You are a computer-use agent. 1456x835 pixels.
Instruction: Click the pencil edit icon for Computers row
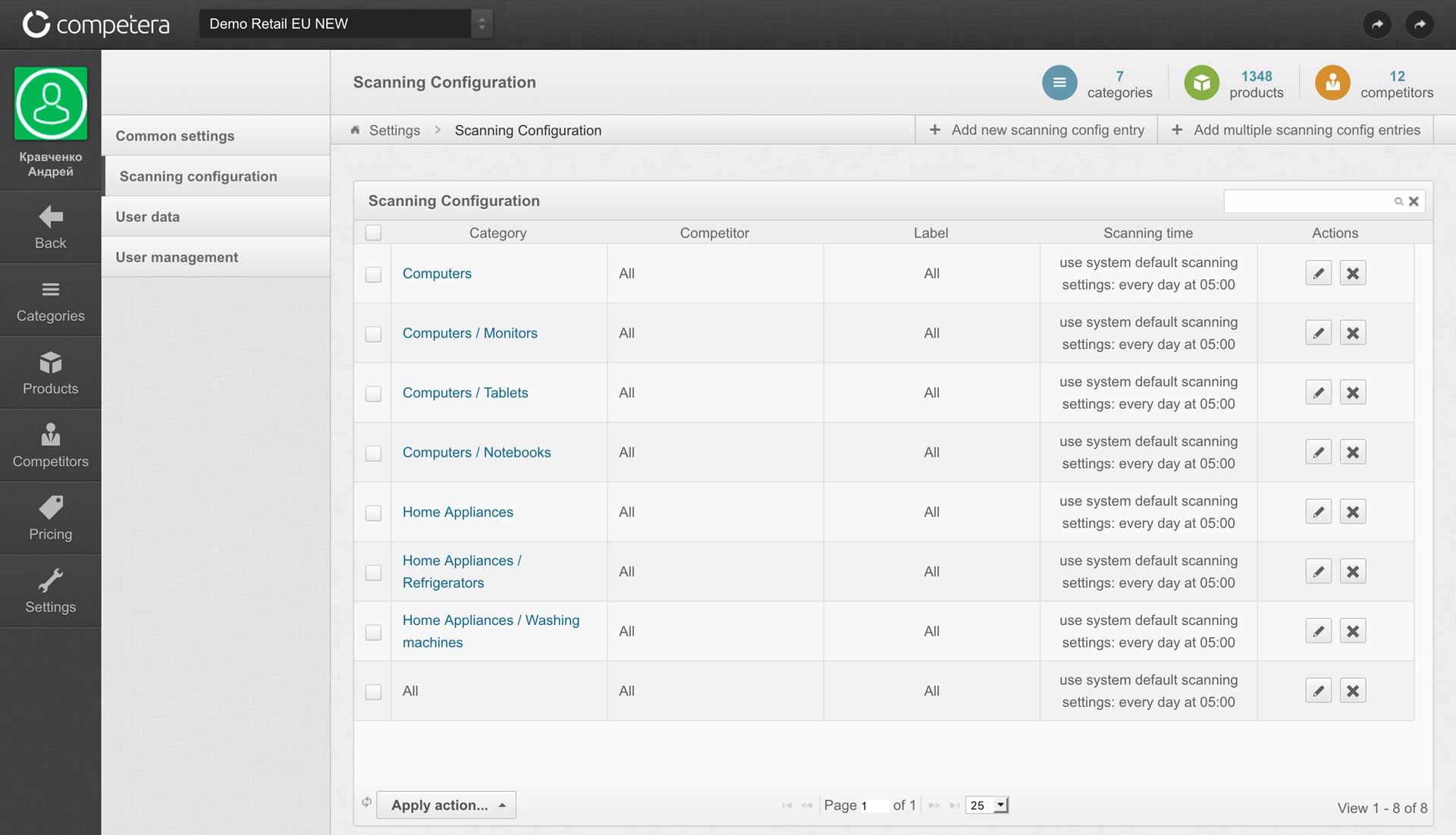[1318, 273]
